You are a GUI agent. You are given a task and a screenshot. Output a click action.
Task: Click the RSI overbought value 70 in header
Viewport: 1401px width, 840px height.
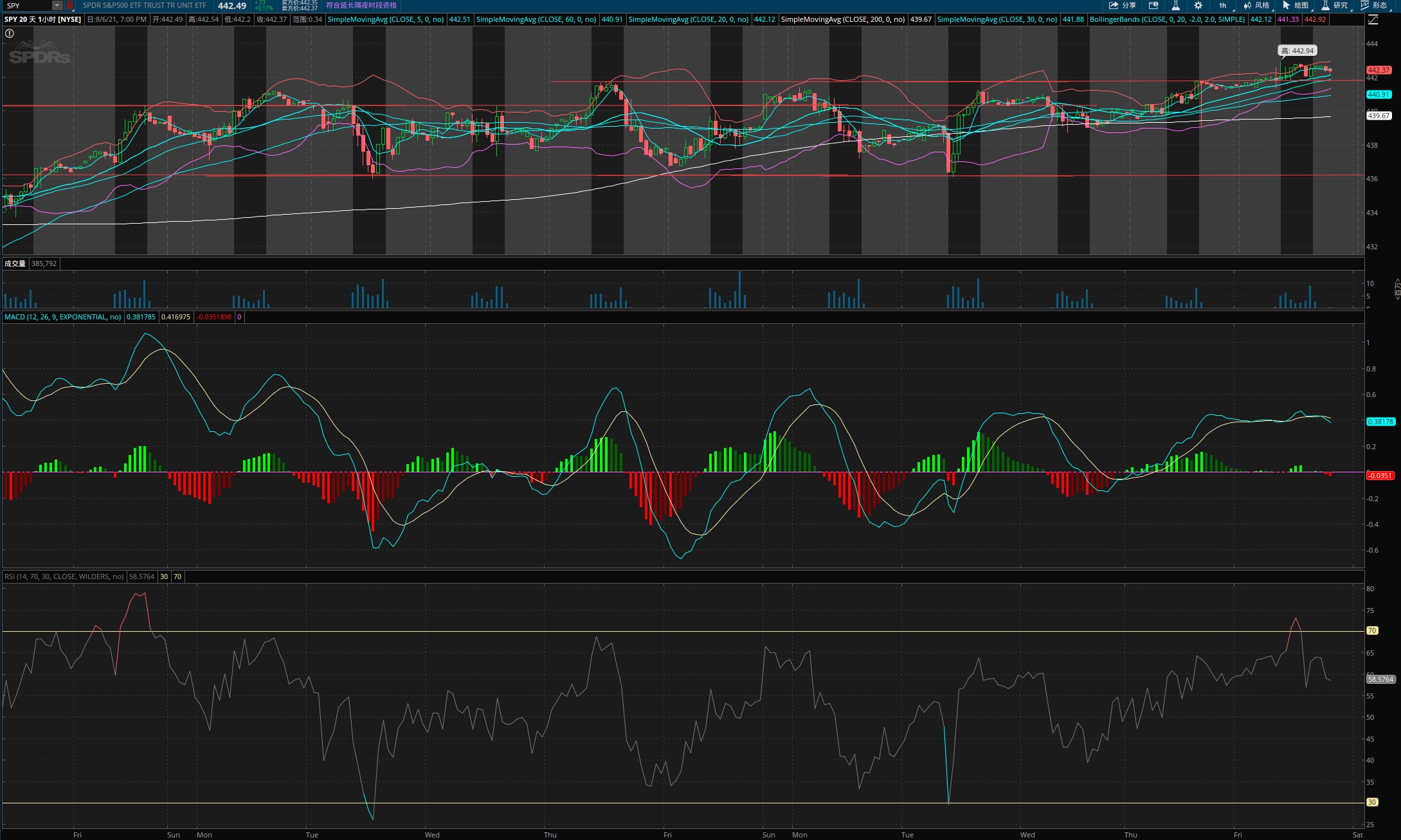click(x=177, y=576)
